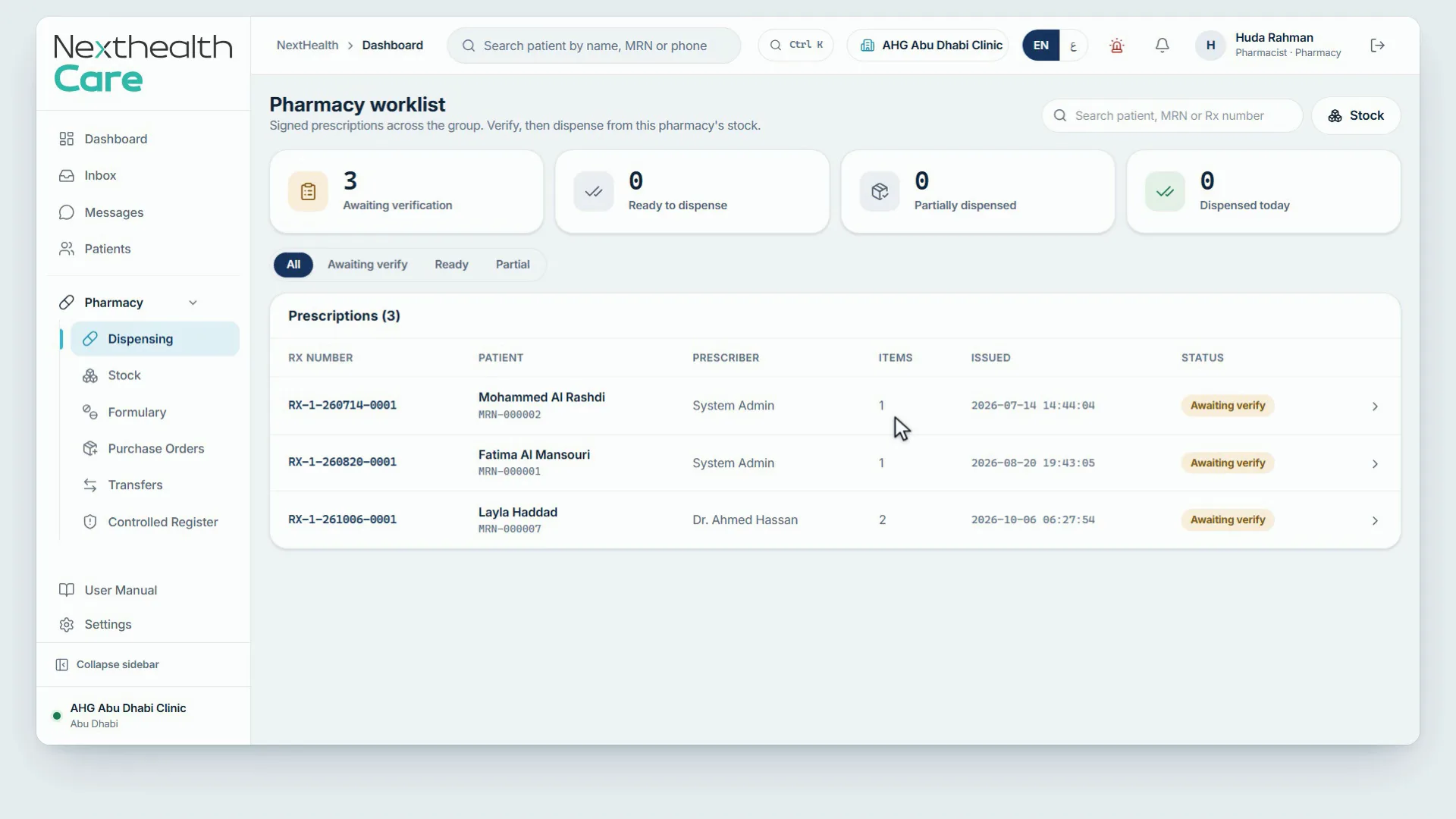This screenshot has height=819, width=1456.
Task: Open the notifications bell
Action: 1162,45
